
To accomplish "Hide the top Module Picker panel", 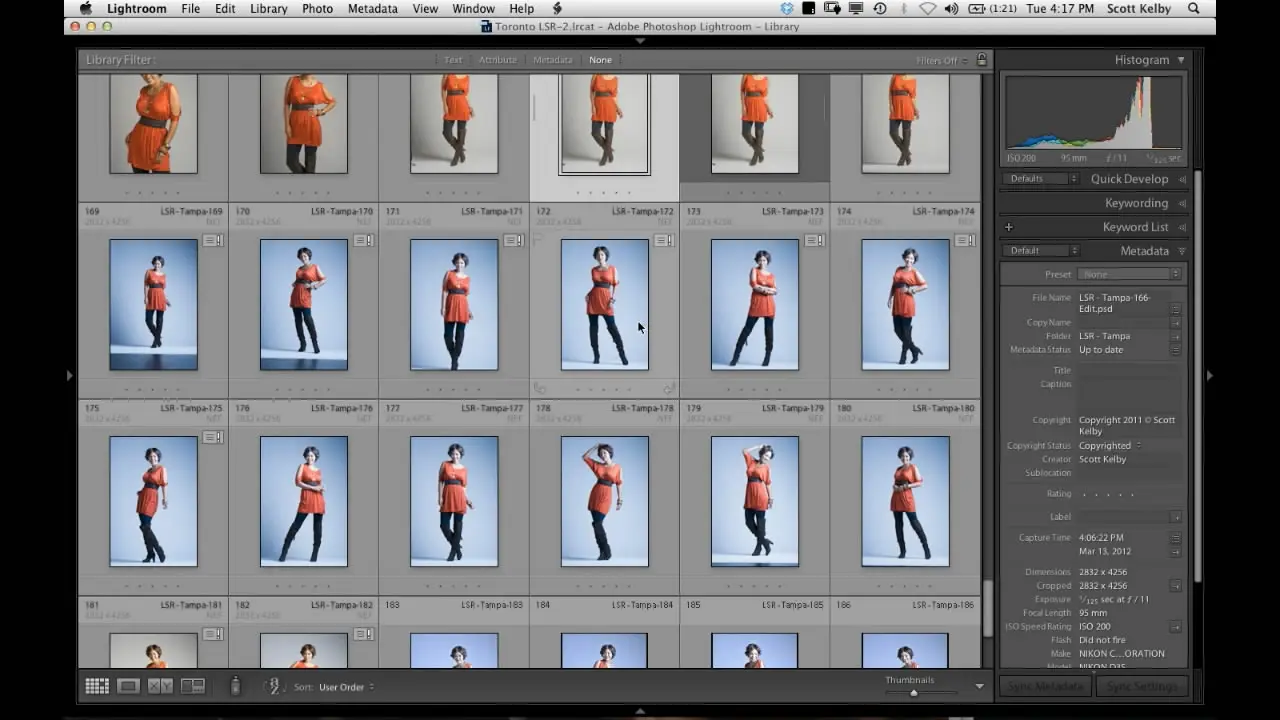I will [640, 41].
